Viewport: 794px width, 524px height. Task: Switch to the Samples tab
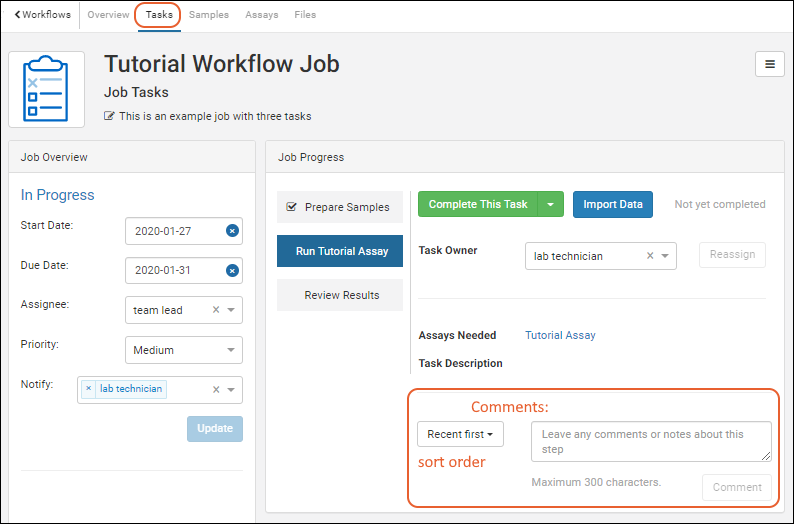click(209, 15)
